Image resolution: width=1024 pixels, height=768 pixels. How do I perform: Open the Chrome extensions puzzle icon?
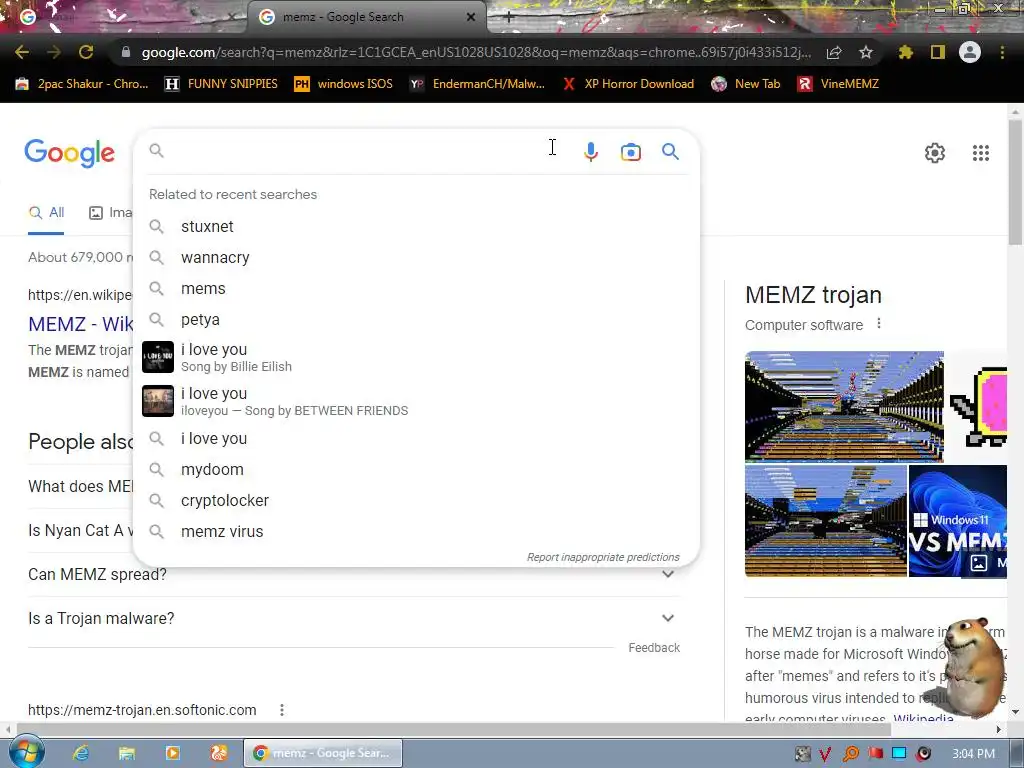pos(905,52)
